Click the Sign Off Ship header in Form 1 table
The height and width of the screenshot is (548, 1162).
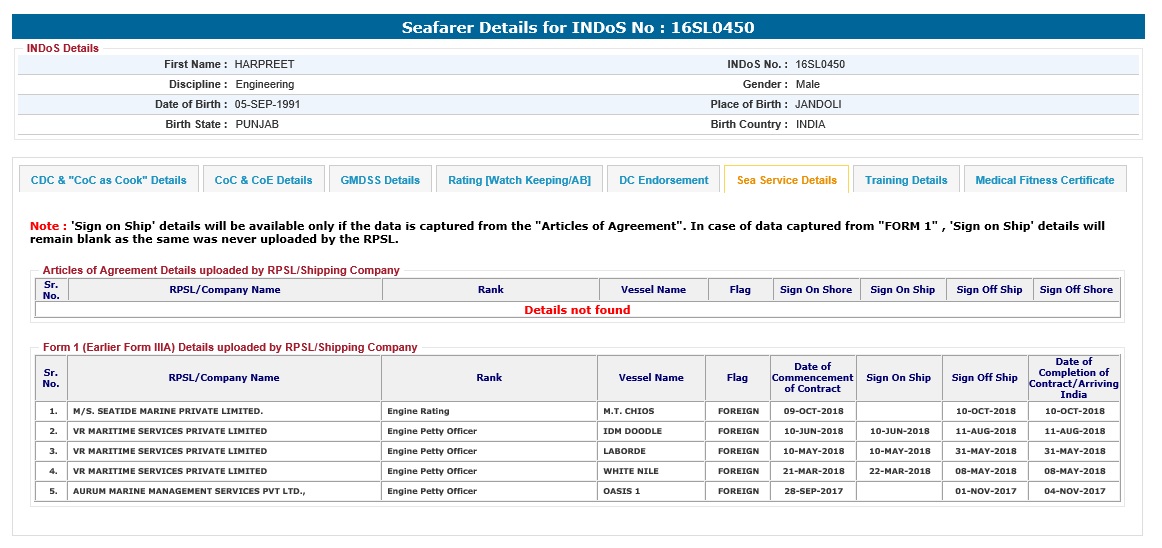pos(984,378)
